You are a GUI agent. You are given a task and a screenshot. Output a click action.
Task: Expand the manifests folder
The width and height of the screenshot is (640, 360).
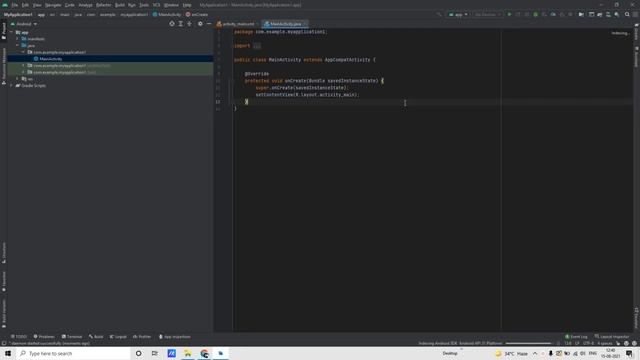pos(18,39)
